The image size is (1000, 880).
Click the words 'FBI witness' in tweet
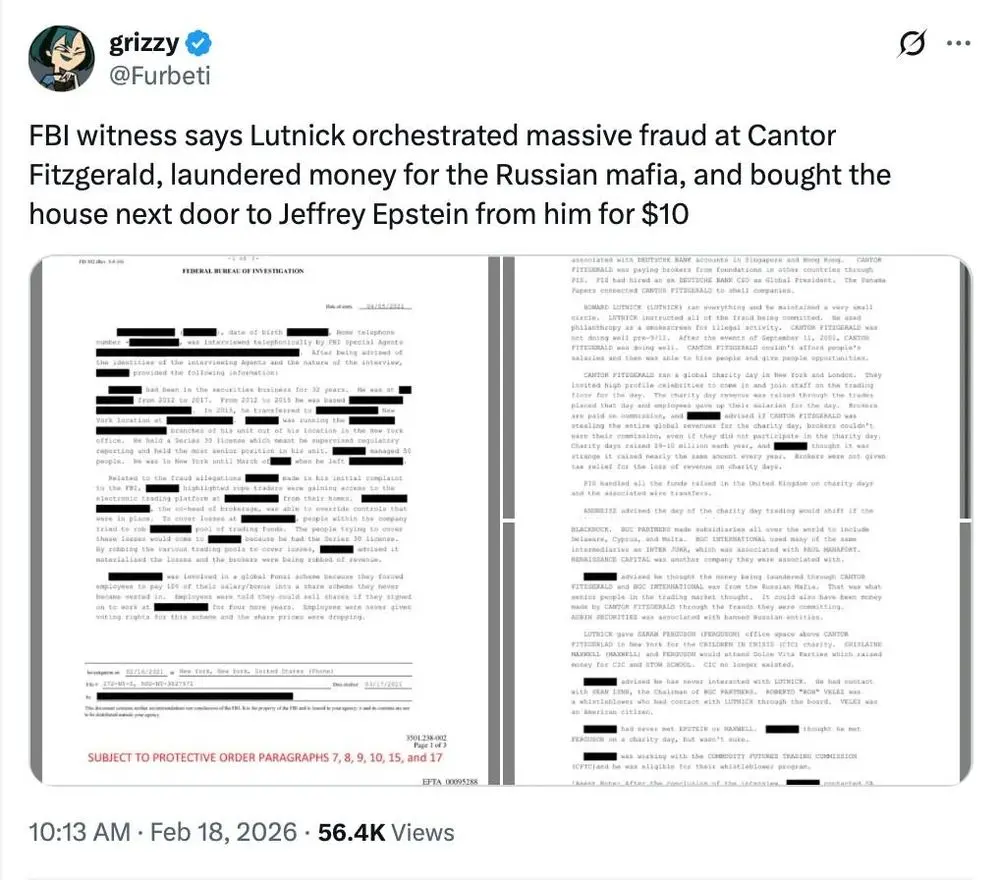coord(97,136)
